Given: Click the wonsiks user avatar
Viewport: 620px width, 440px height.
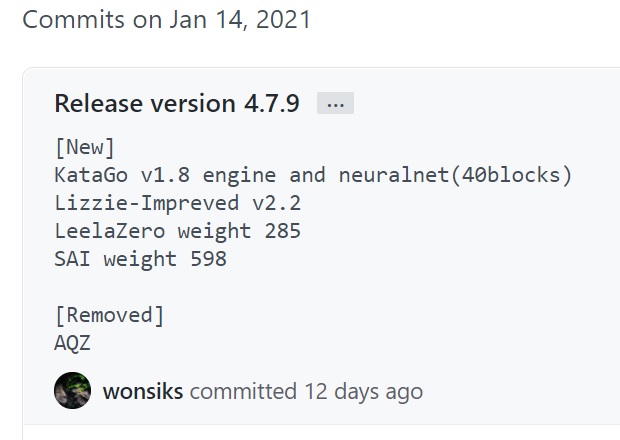Looking at the screenshot, I should [72, 390].
